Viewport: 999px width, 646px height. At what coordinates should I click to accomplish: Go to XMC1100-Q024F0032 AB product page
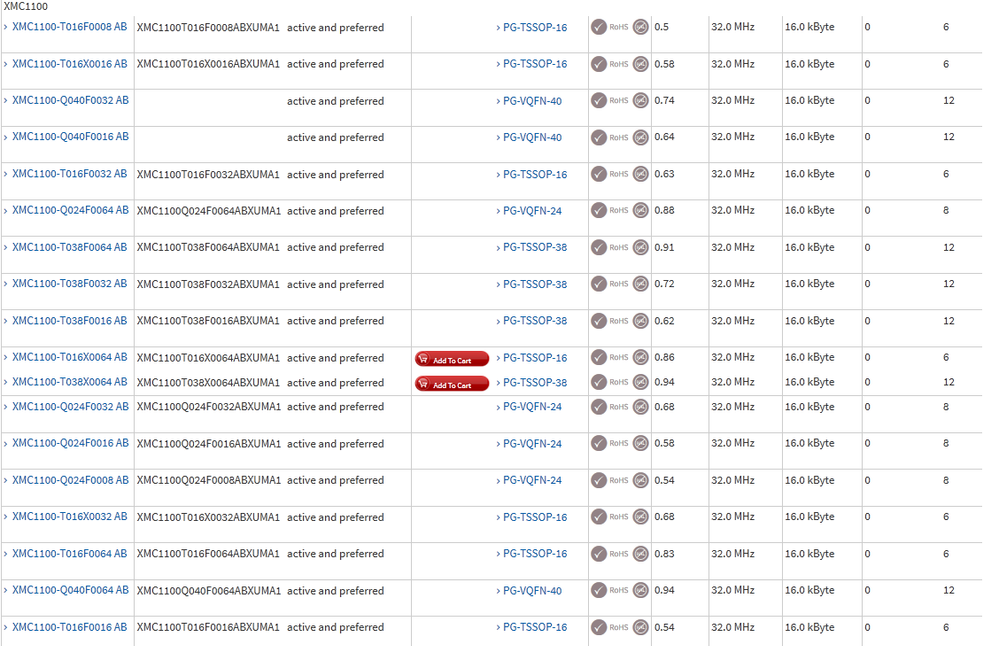(x=70, y=407)
